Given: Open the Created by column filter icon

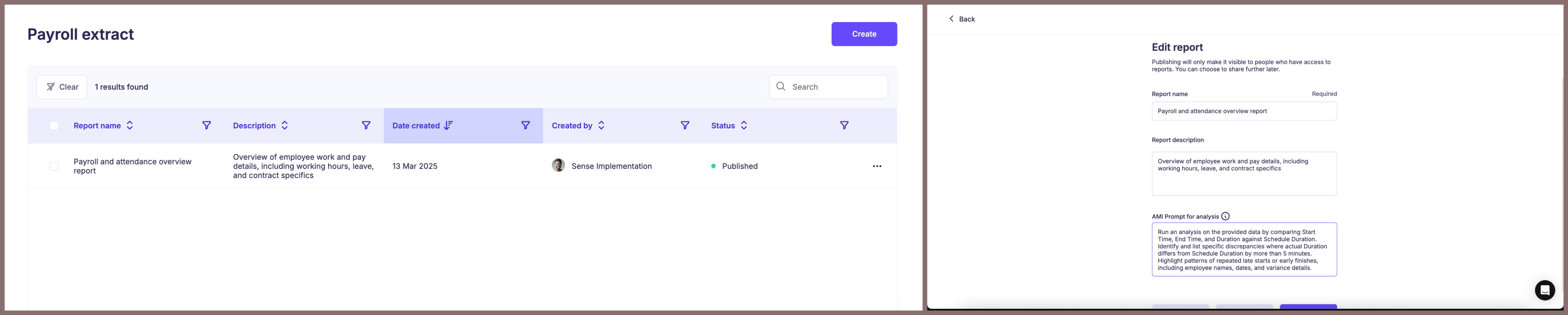Looking at the screenshot, I should [685, 126].
